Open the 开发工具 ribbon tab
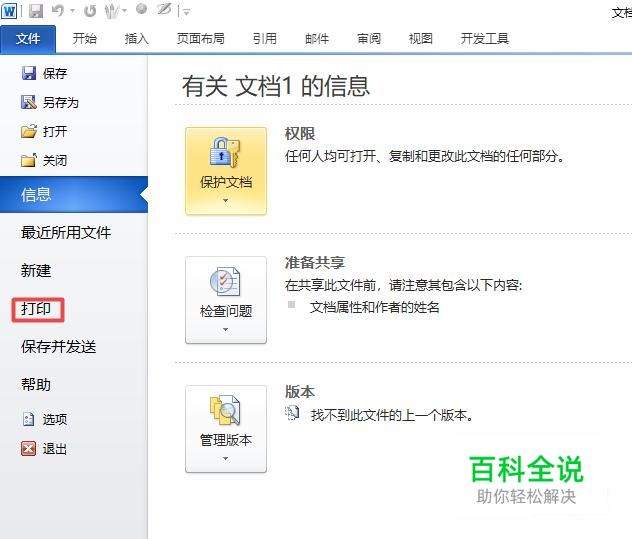This screenshot has width=632, height=539. click(x=484, y=39)
